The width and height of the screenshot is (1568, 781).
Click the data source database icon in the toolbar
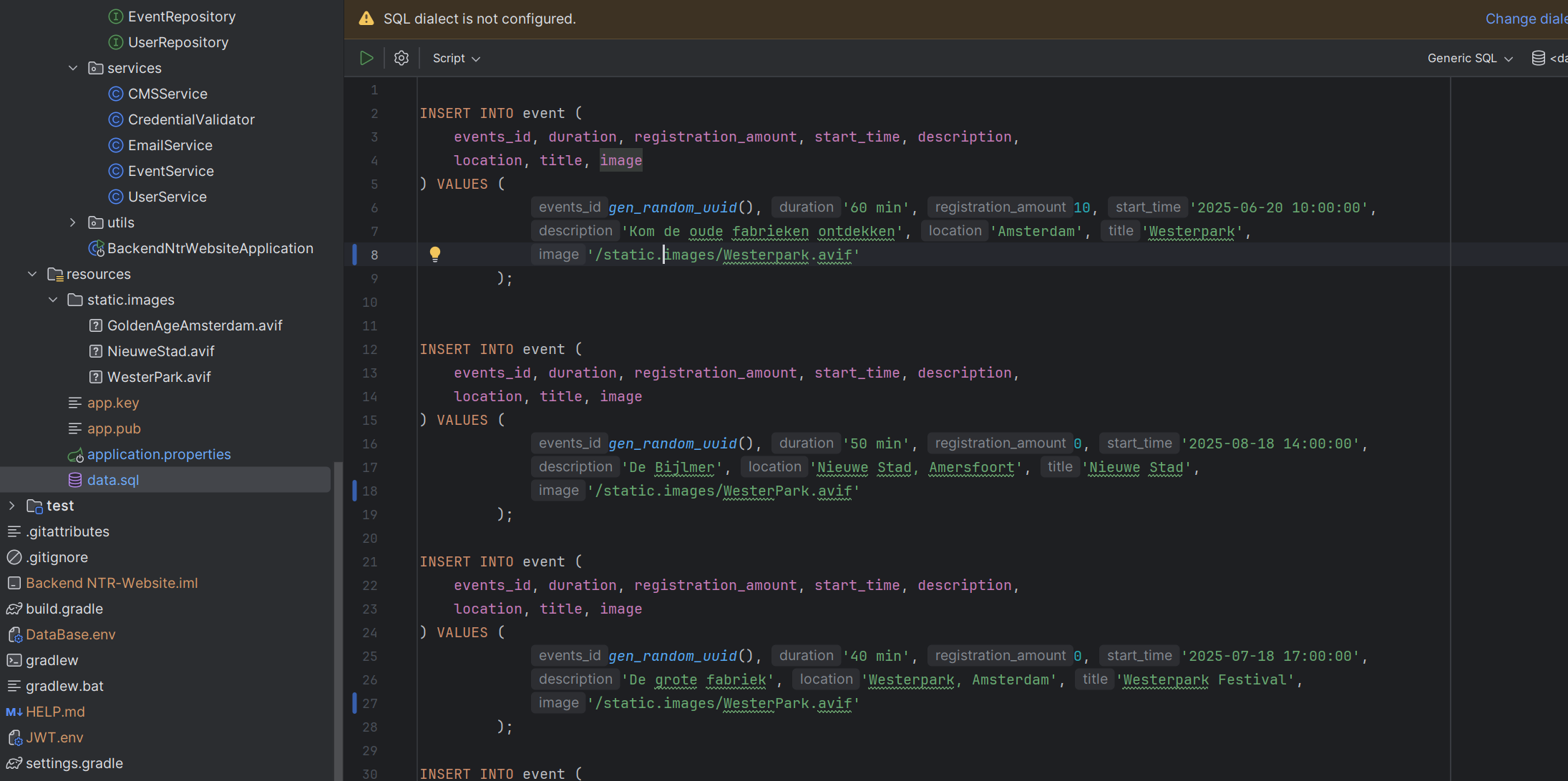tap(1538, 58)
